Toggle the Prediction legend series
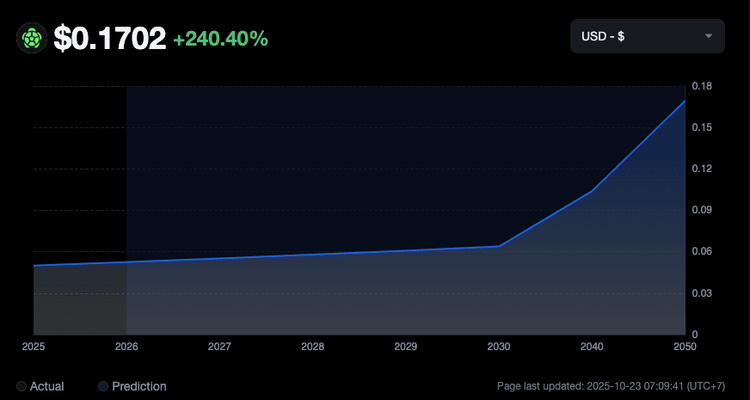Screen dimensions: 750x400 click(132, 386)
